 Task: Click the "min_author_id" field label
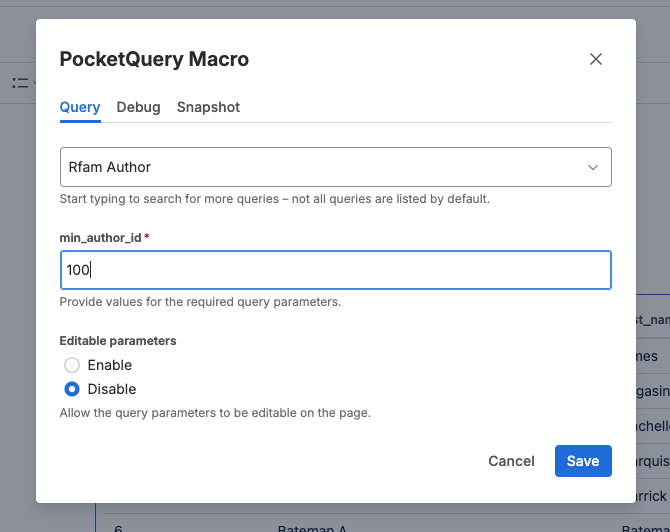point(101,237)
